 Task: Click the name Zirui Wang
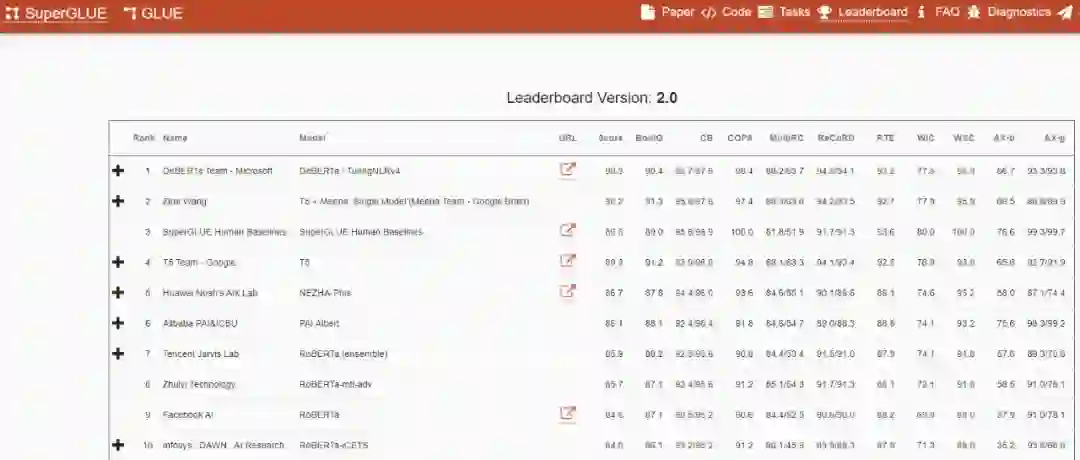[x=185, y=201]
